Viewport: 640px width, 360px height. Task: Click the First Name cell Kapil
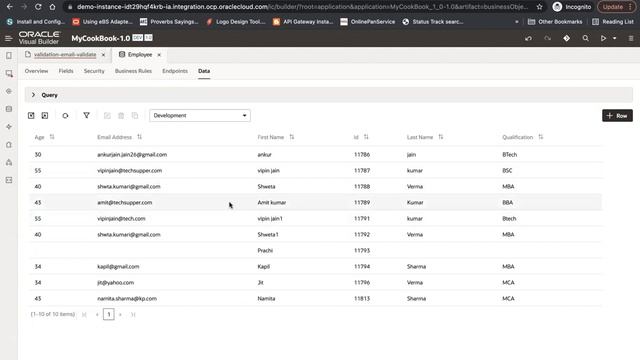[x=264, y=267]
